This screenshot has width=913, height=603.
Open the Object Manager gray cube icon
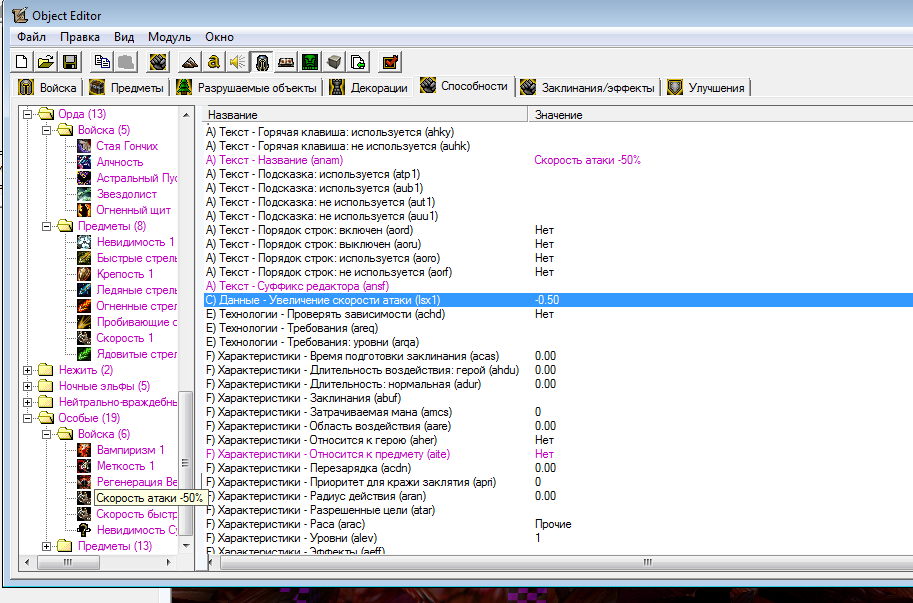tap(334, 62)
